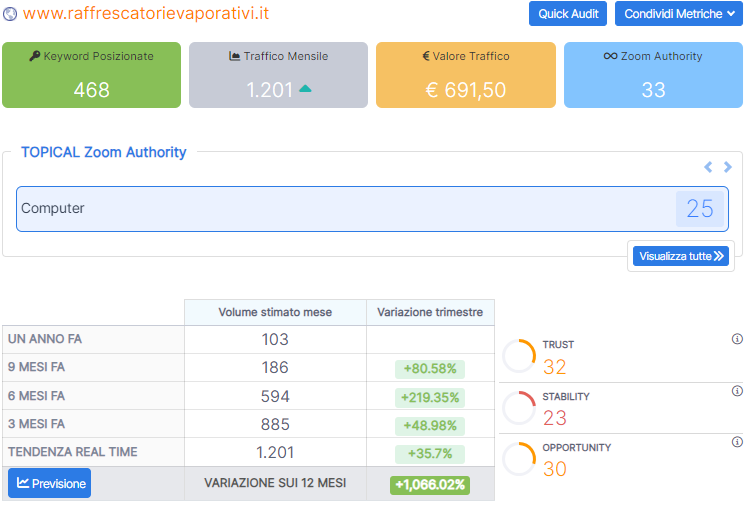Click the Stability circular gauge

pos(519,408)
